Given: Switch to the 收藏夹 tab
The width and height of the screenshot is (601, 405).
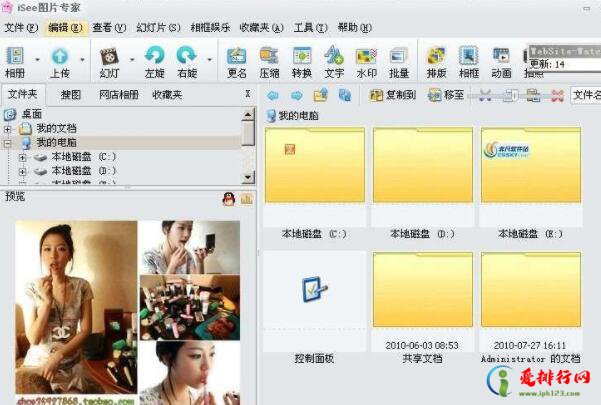Looking at the screenshot, I should pyautogui.click(x=167, y=95).
